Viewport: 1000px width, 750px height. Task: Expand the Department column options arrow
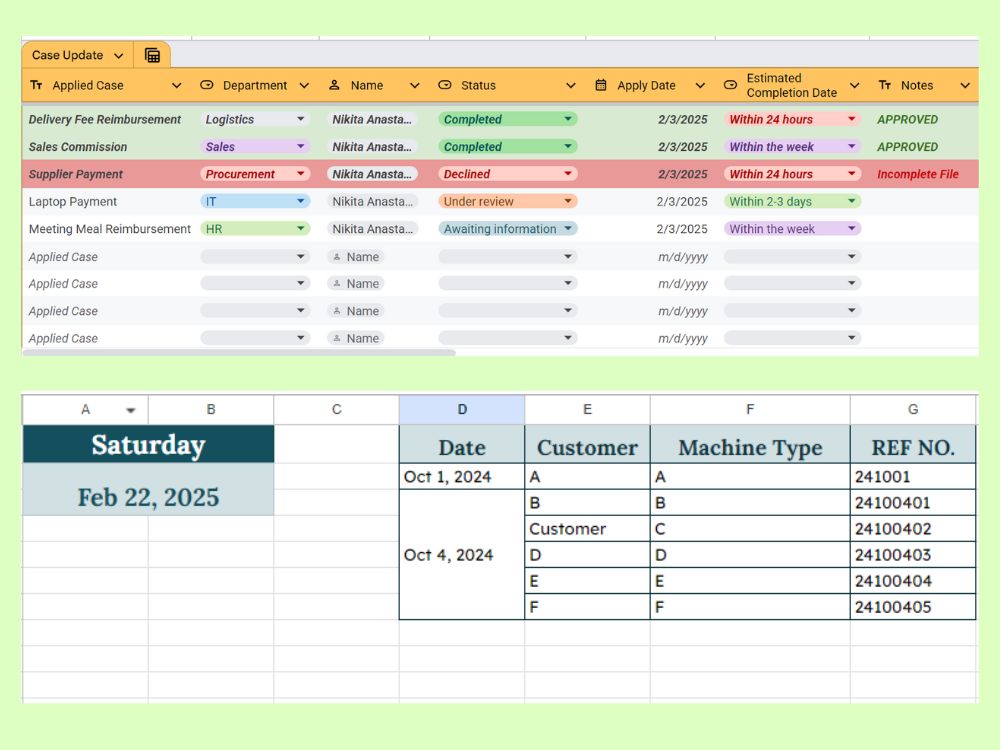click(304, 85)
